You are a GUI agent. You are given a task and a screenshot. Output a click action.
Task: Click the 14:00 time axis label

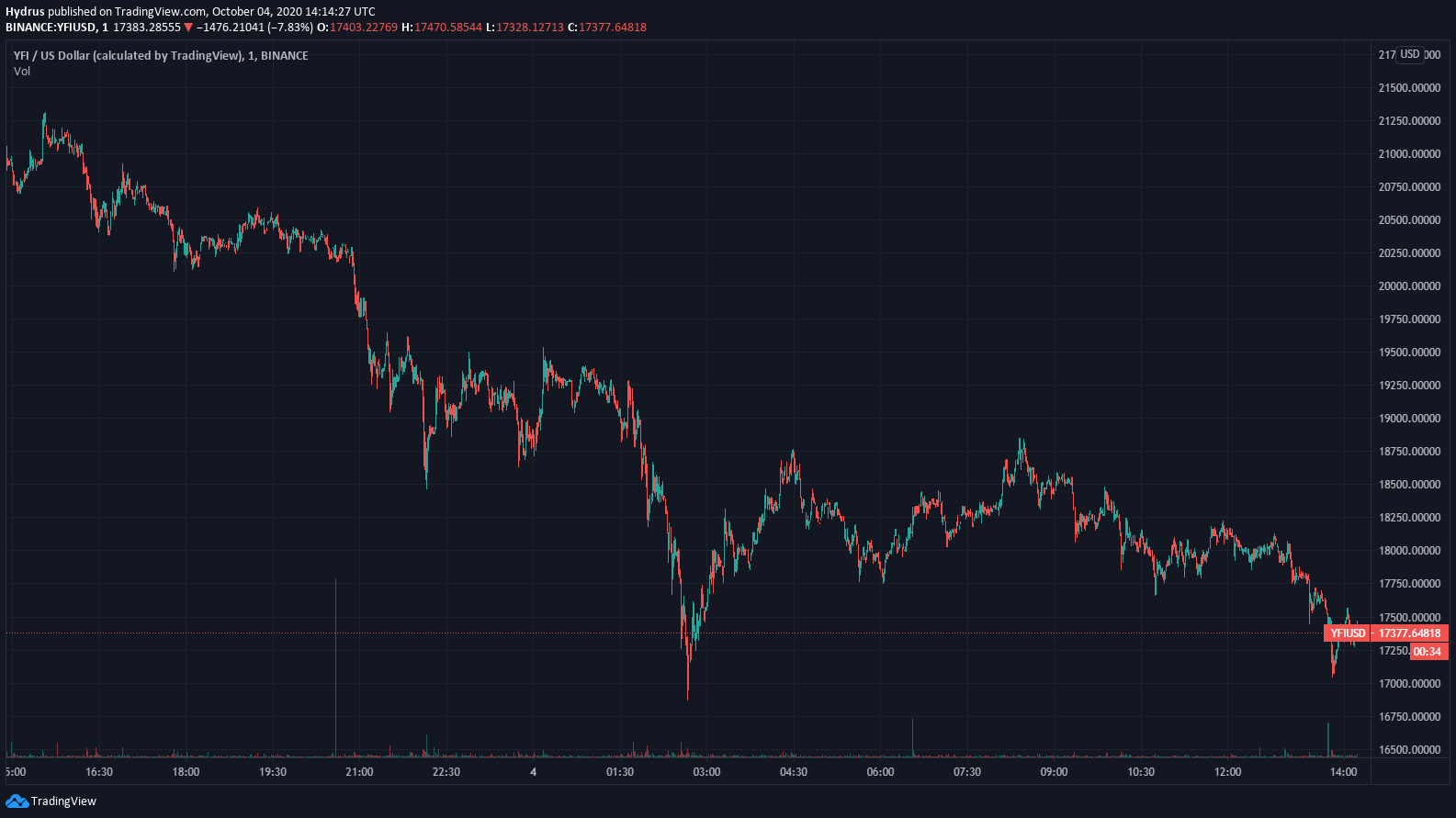[x=1343, y=772]
